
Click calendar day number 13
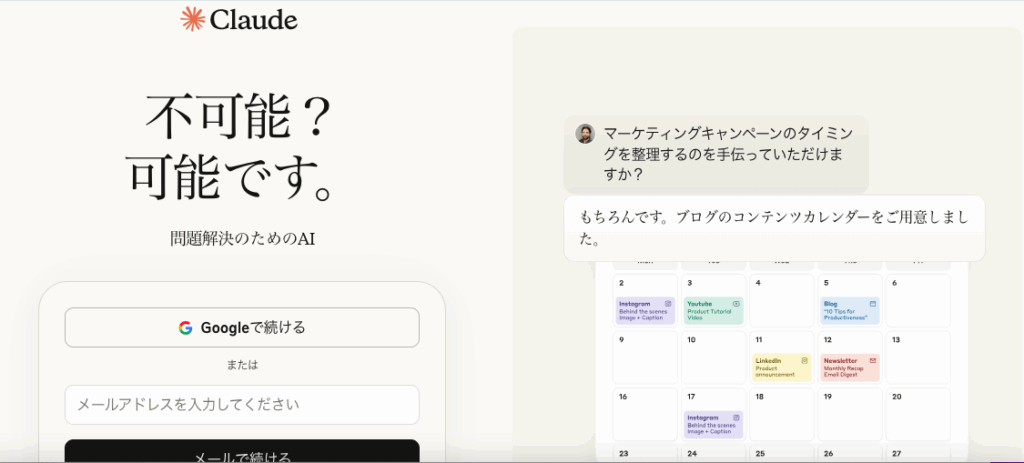(896, 340)
